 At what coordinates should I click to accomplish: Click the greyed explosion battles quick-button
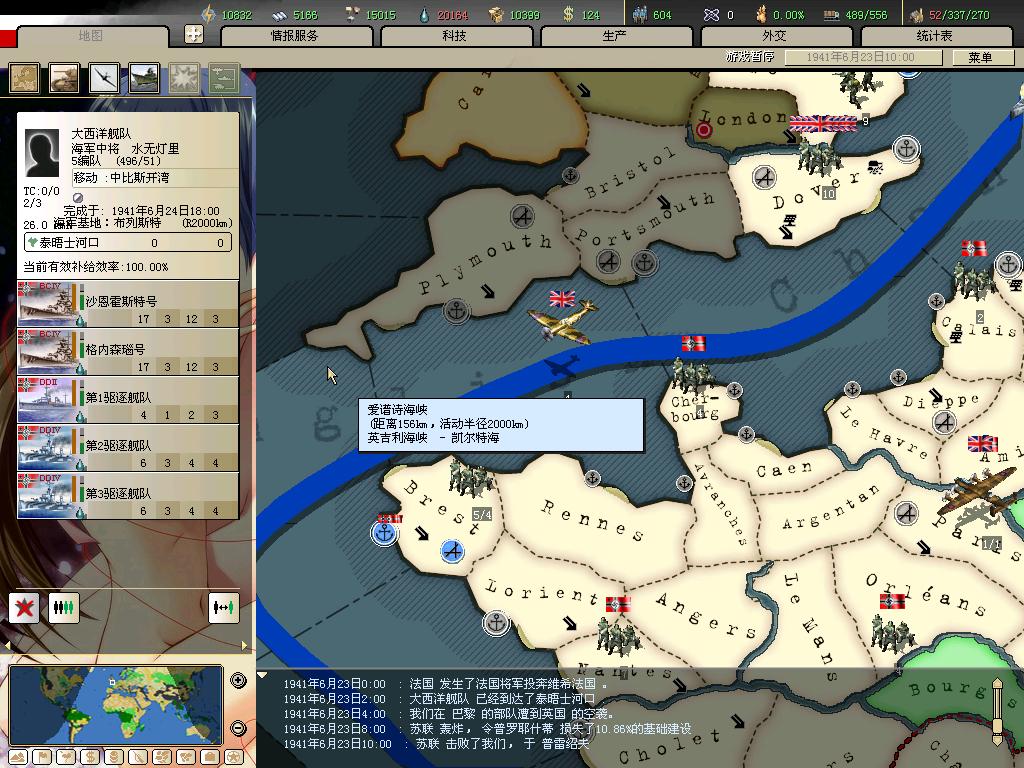point(184,78)
